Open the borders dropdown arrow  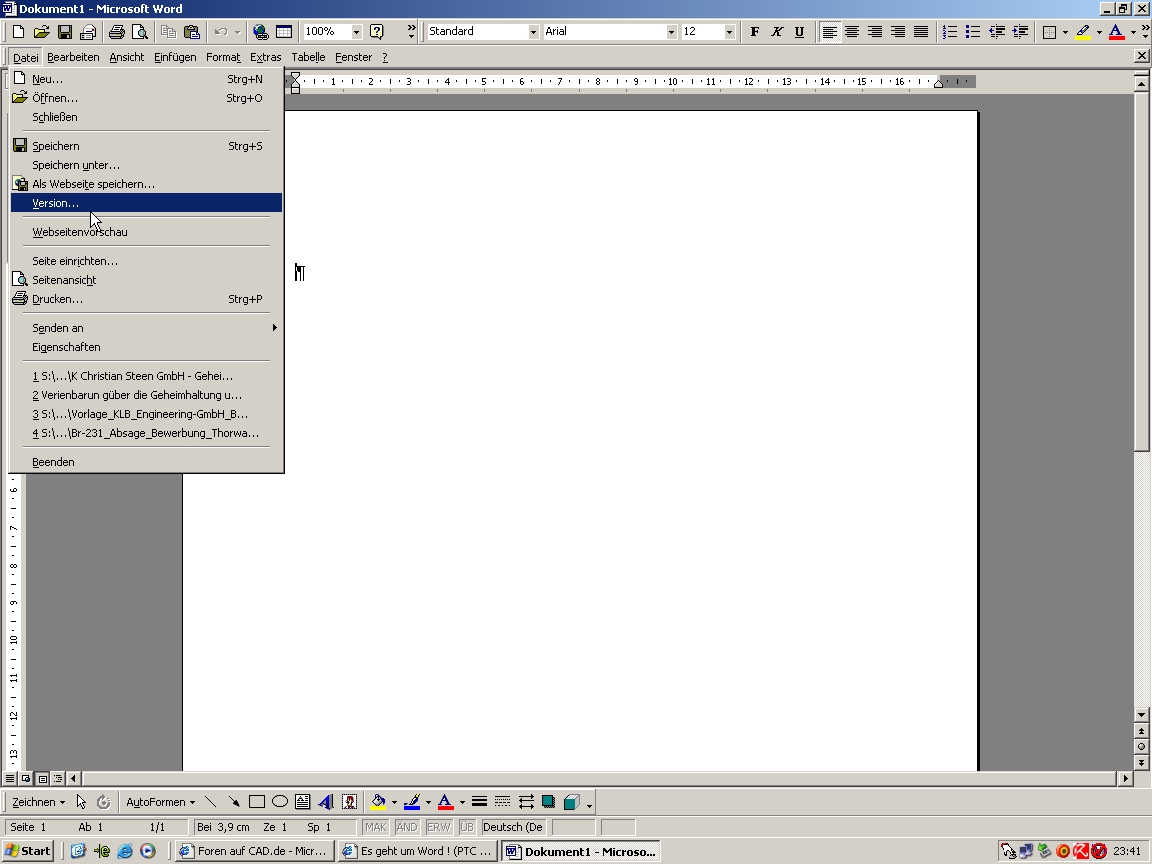(1065, 32)
